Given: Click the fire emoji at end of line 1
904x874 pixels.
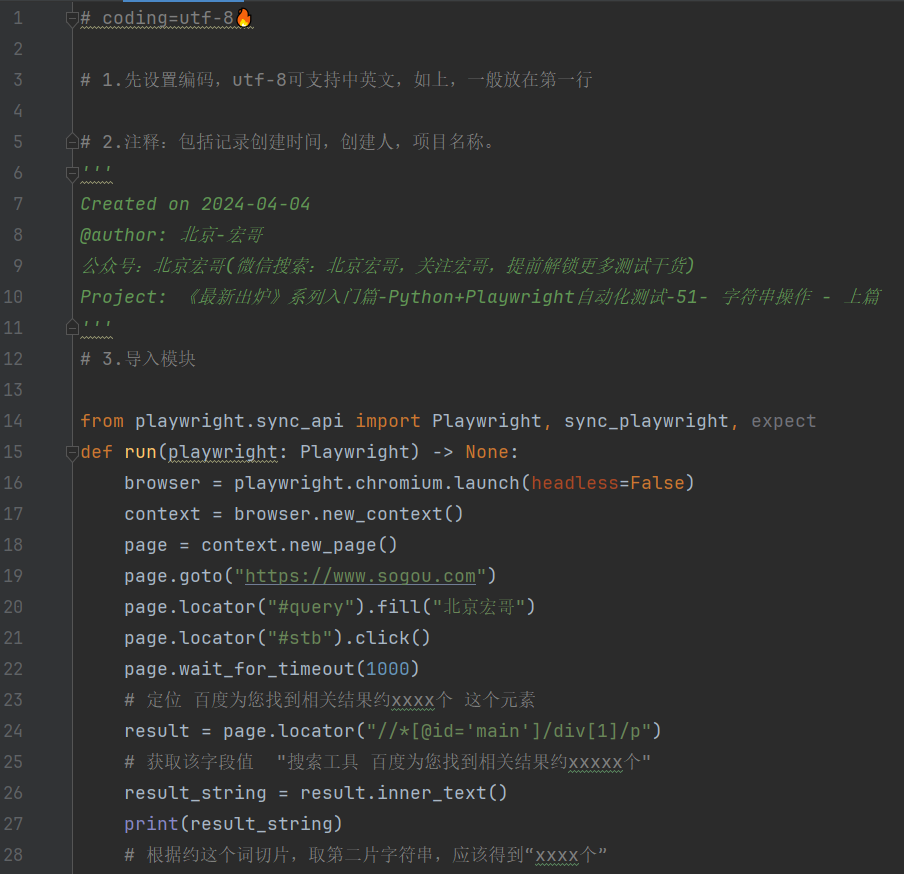Looking at the screenshot, I should [246, 17].
